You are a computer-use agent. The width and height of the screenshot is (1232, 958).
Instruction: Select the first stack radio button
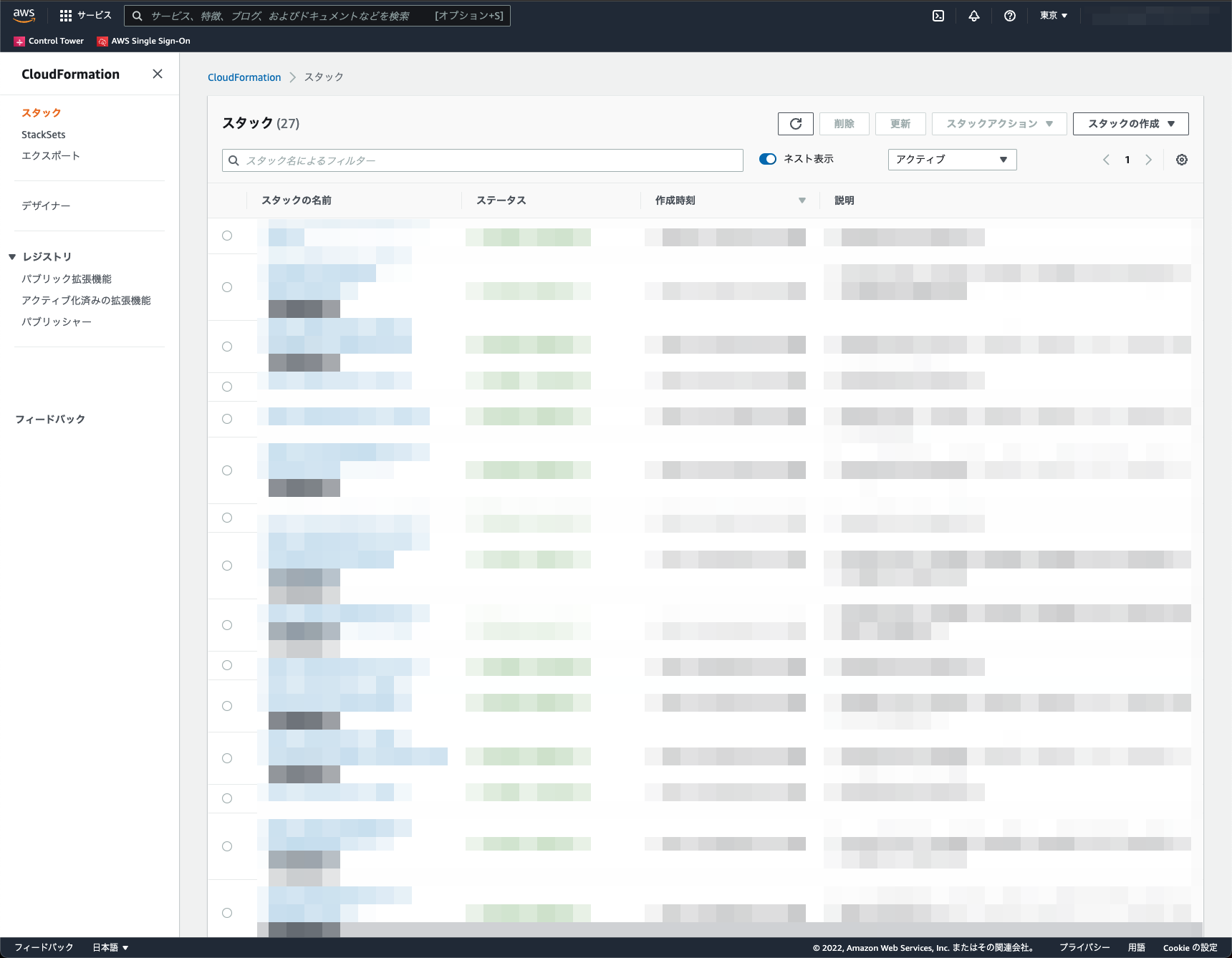pos(227,236)
